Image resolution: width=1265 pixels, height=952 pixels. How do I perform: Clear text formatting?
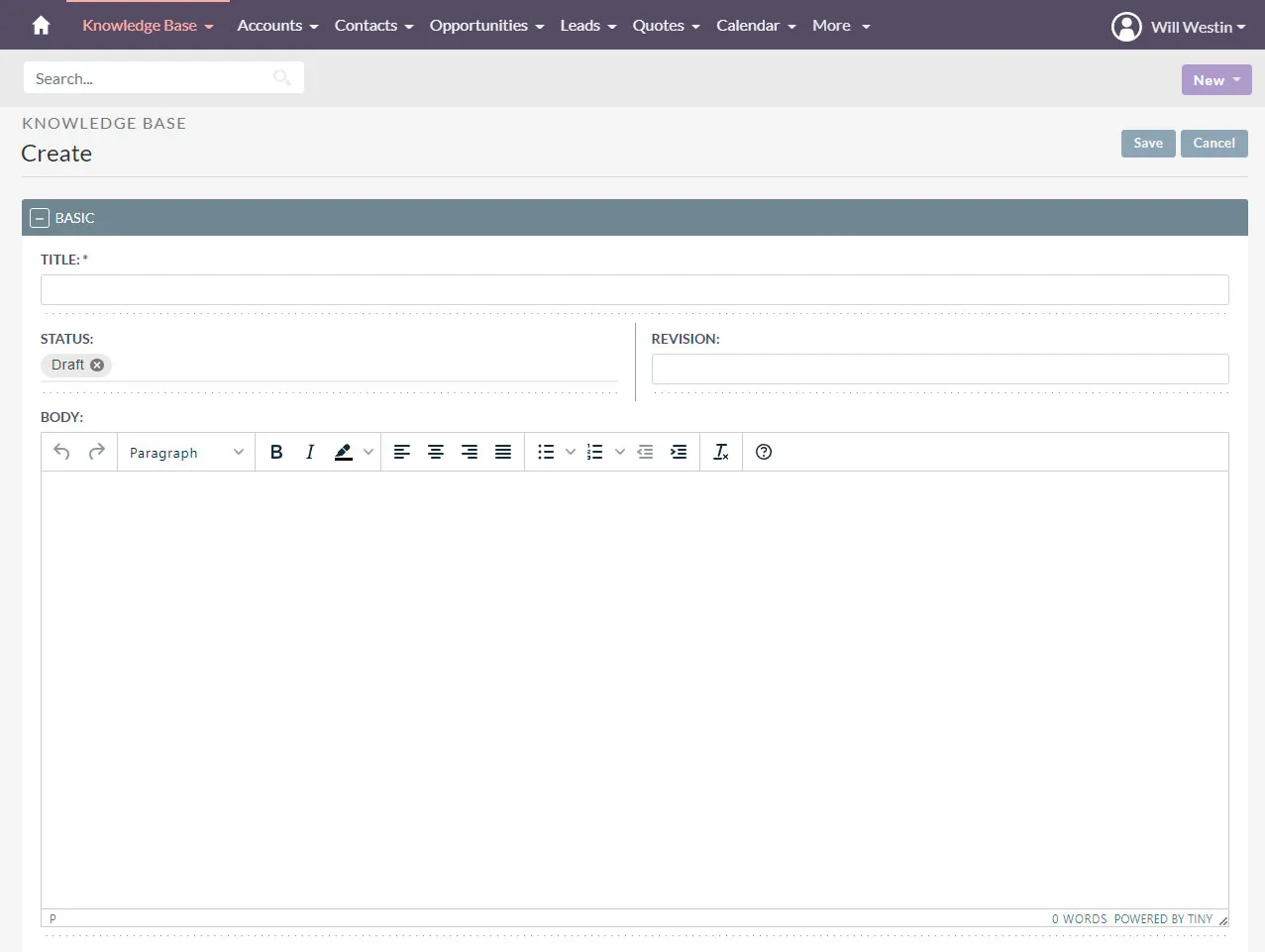click(x=721, y=452)
